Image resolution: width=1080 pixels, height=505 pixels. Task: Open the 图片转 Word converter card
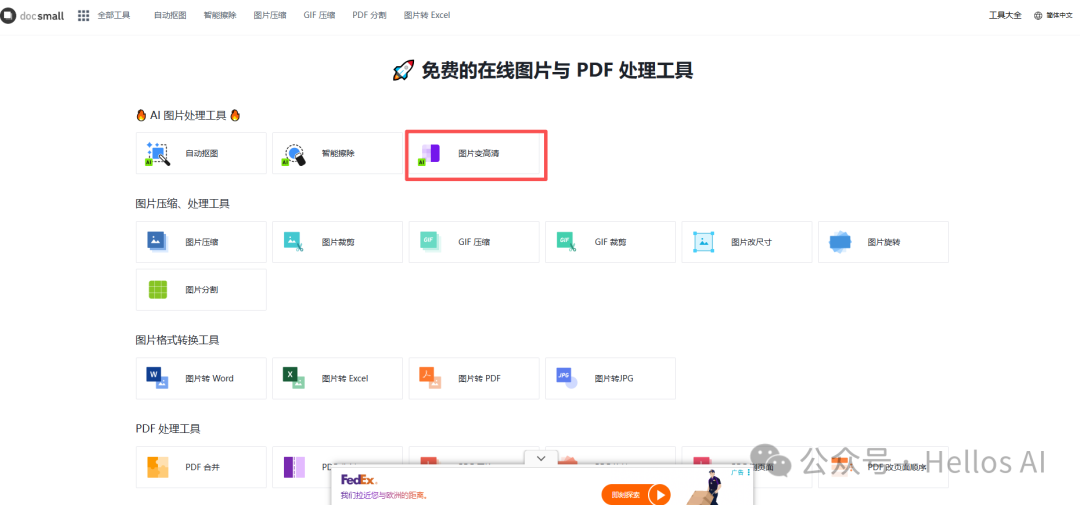tap(201, 378)
